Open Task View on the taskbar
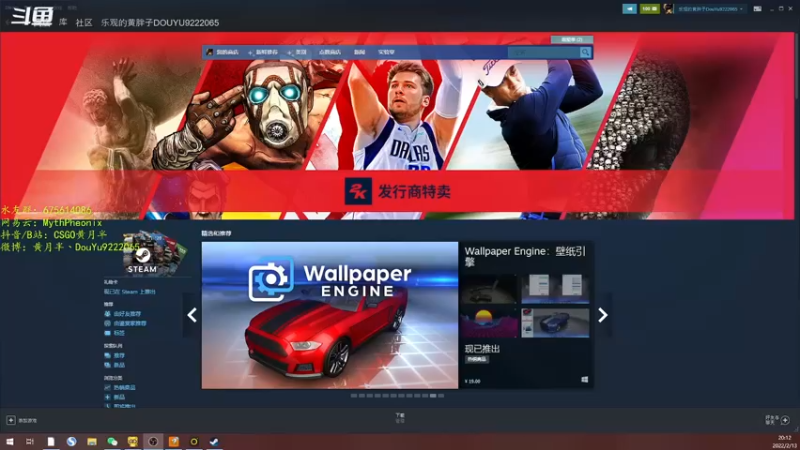The image size is (800, 450). point(30,441)
